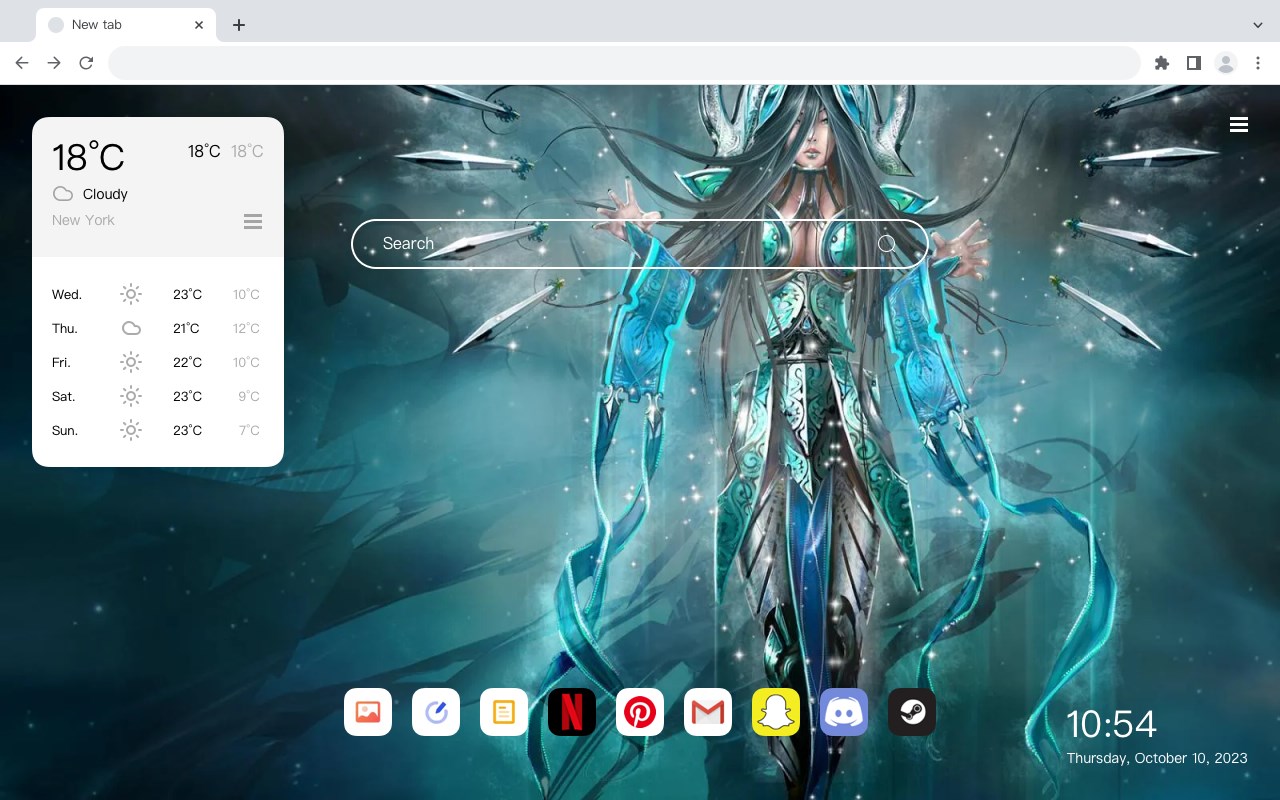Image resolution: width=1280 pixels, height=800 pixels.
Task: Click the sunny icon in Fri. row
Action: 131,362
